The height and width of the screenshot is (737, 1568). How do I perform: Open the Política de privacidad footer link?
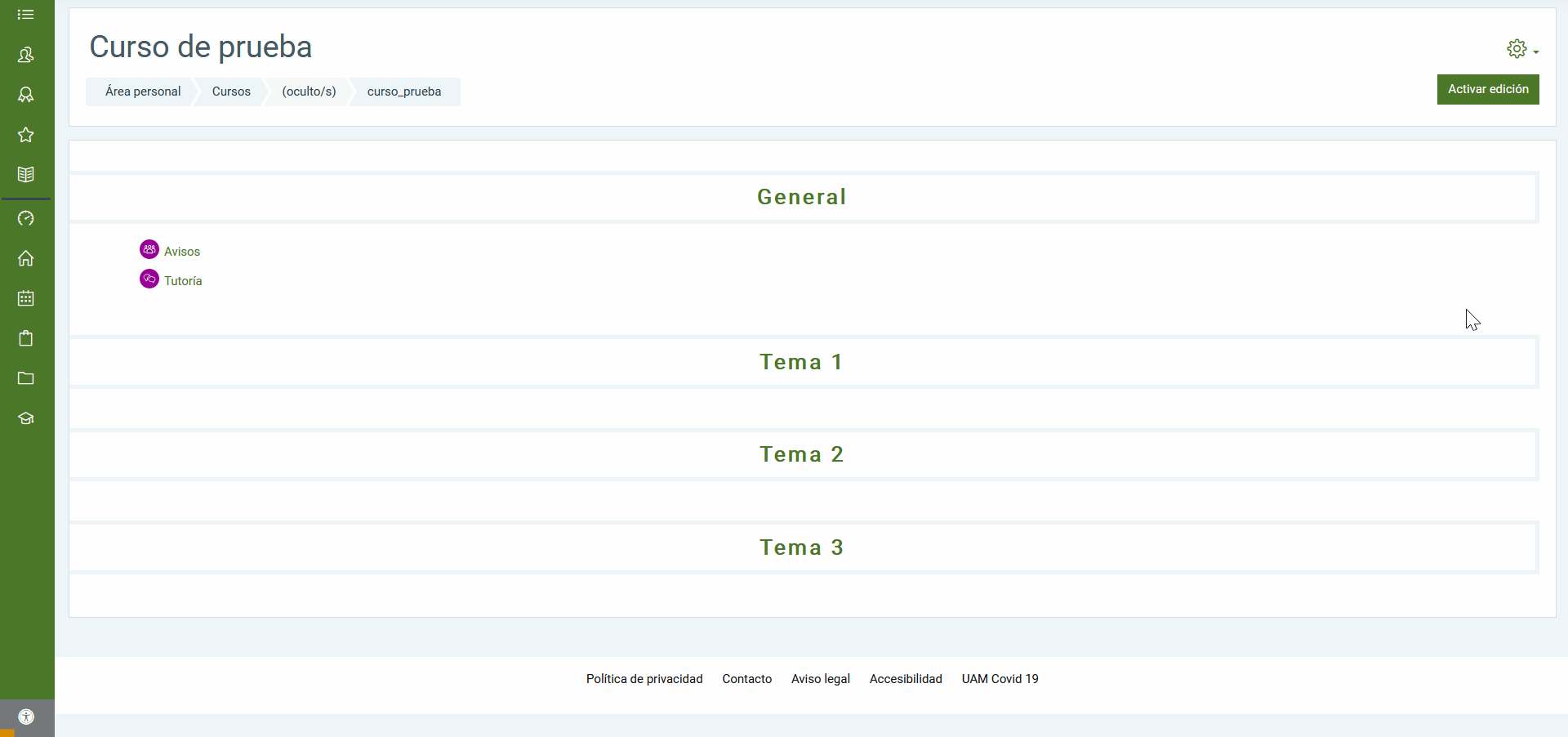pos(644,679)
